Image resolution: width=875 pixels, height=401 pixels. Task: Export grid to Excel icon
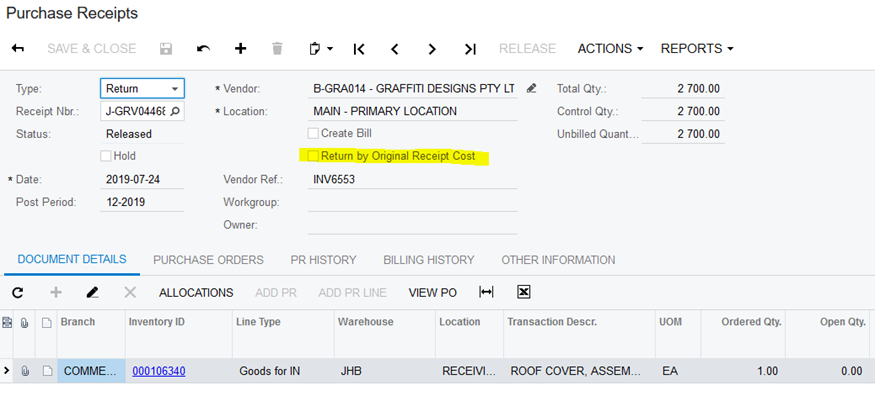click(523, 292)
